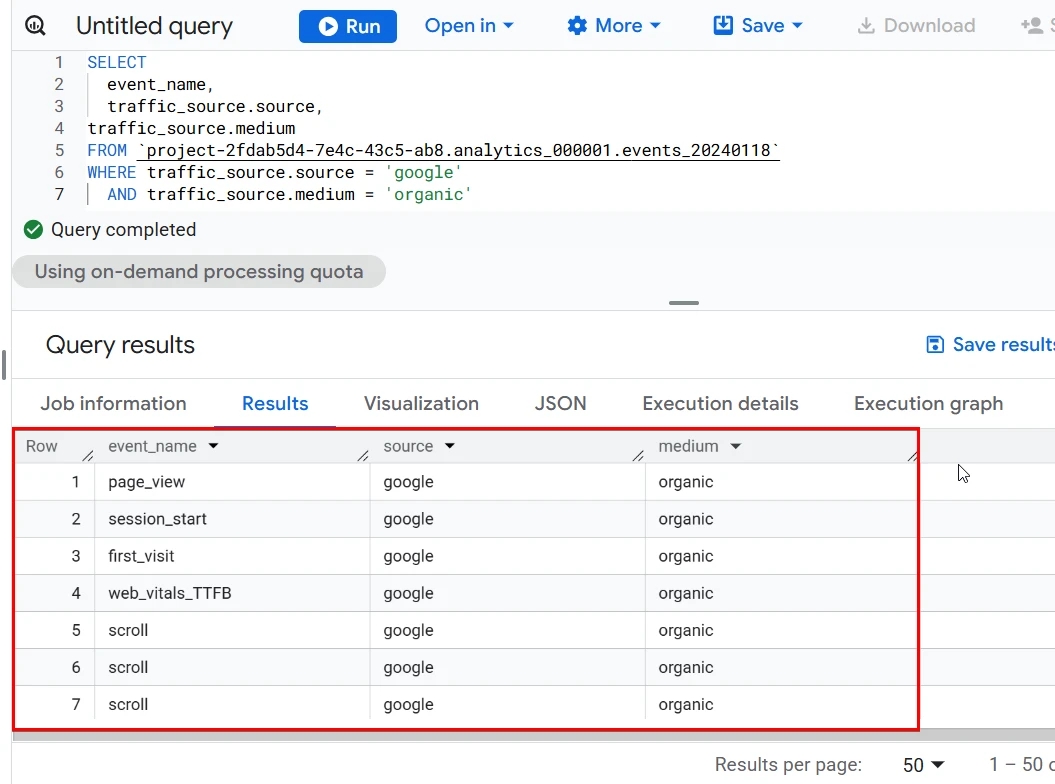Open the medium column menu arrow
1055x784 pixels.
coord(735,446)
